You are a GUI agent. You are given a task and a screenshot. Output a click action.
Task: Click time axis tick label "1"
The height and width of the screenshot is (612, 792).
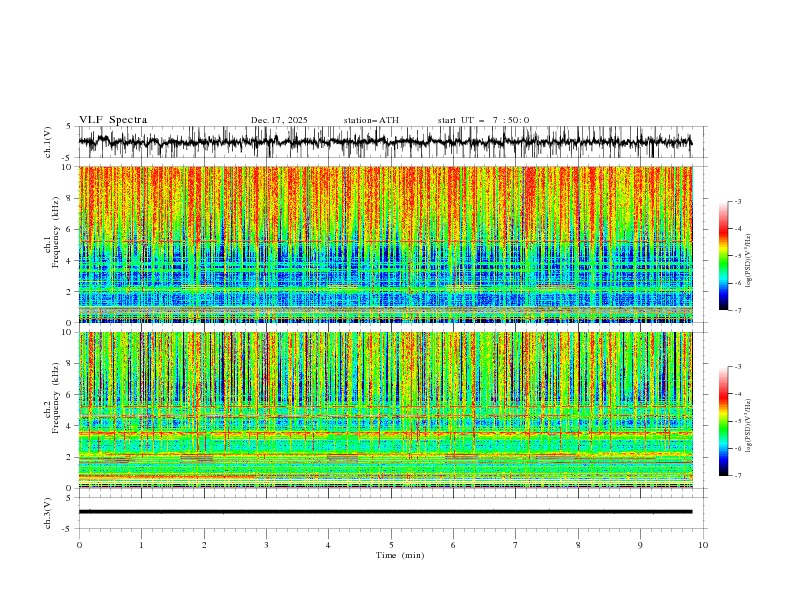tap(141, 545)
